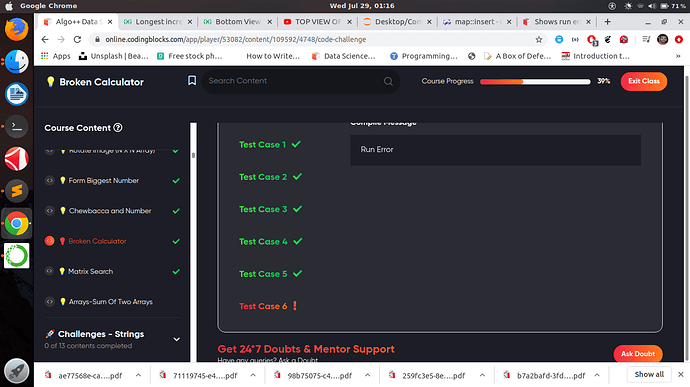Toggle eye icon for Matrix Search
Viewport: 690px width, 387px height.
(x=50, y=271)
